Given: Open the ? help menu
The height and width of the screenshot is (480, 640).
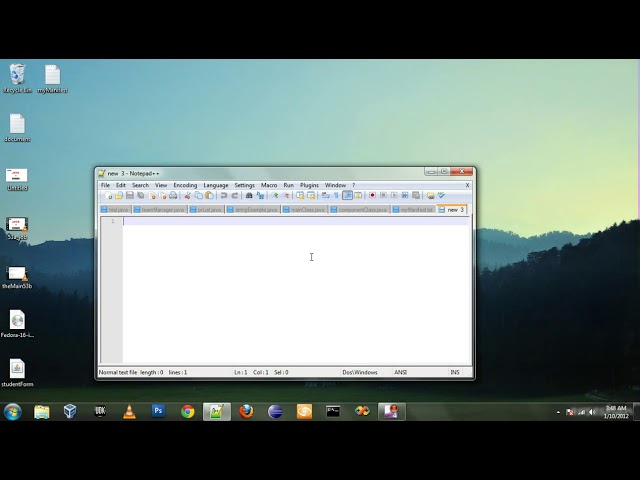Looking at the screenshot, I should 353,185.
